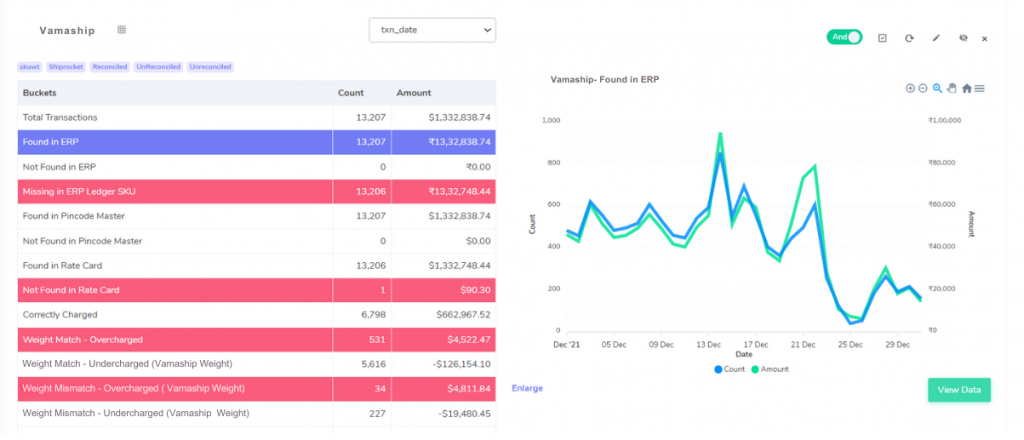Select Weight Mismatch - Undercharged row

[257, 413]
